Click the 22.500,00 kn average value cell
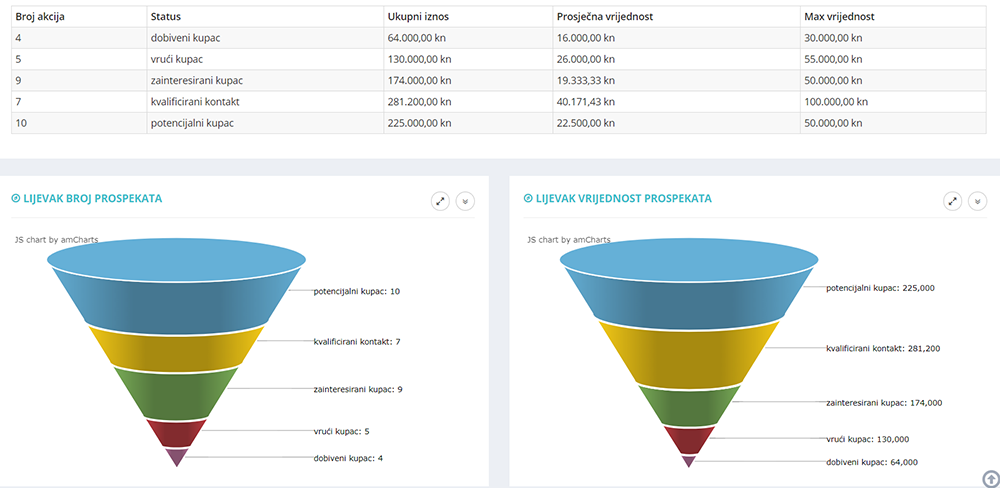 click(x=677, y=123)
